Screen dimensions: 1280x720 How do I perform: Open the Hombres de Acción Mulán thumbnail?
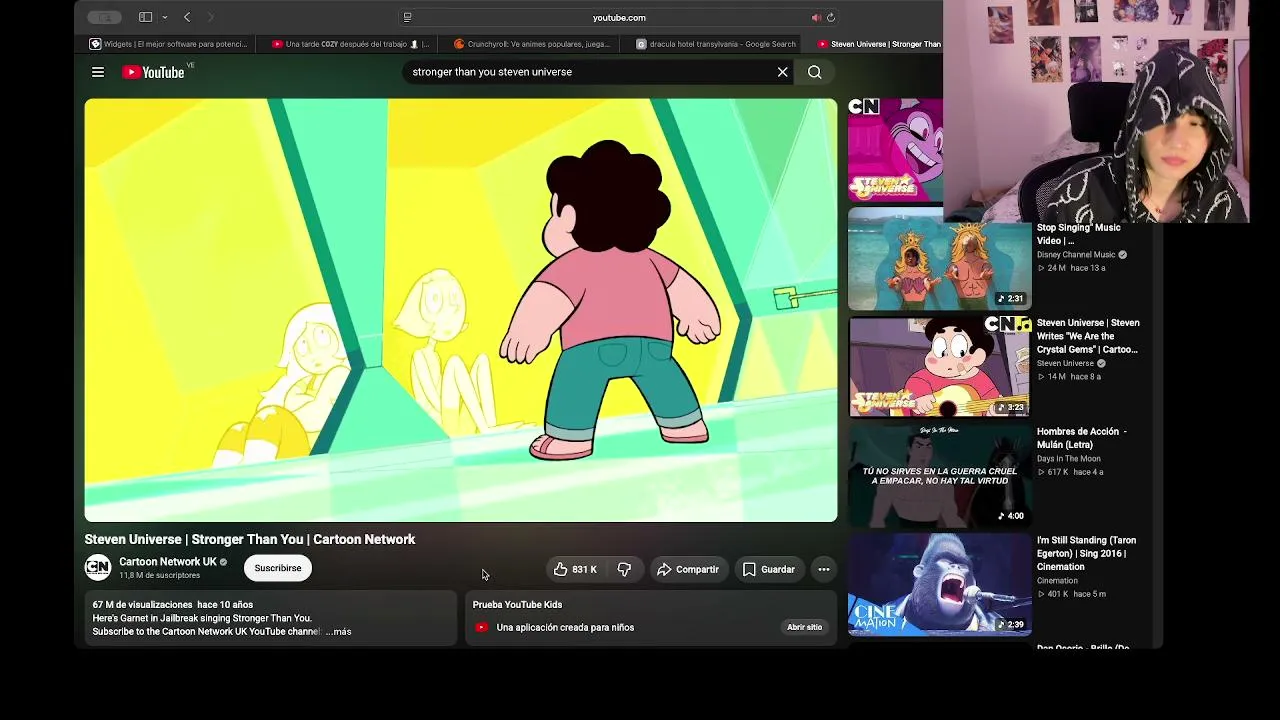[x=939, y=475]
